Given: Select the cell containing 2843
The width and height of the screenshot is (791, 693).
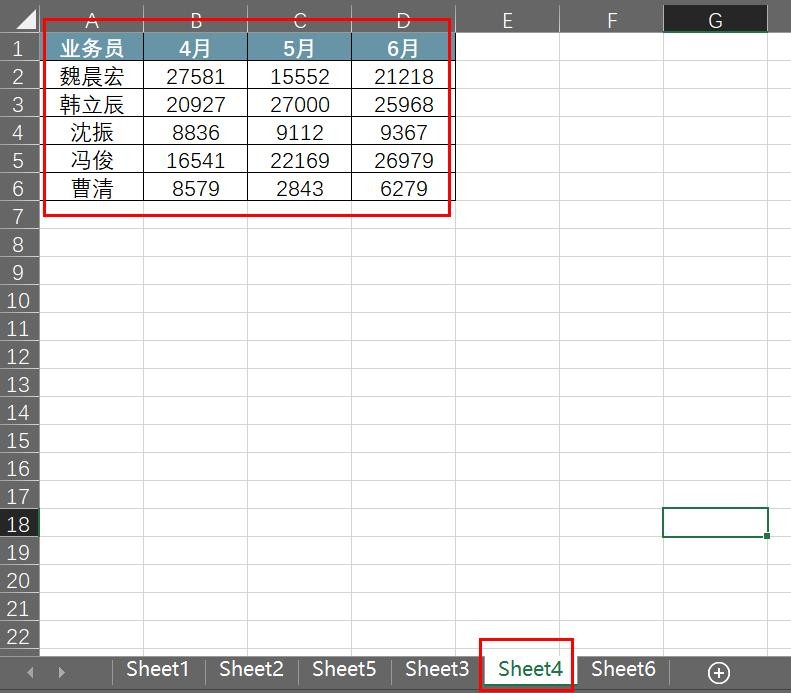Looking at the screenshot, I should point(299,188).
